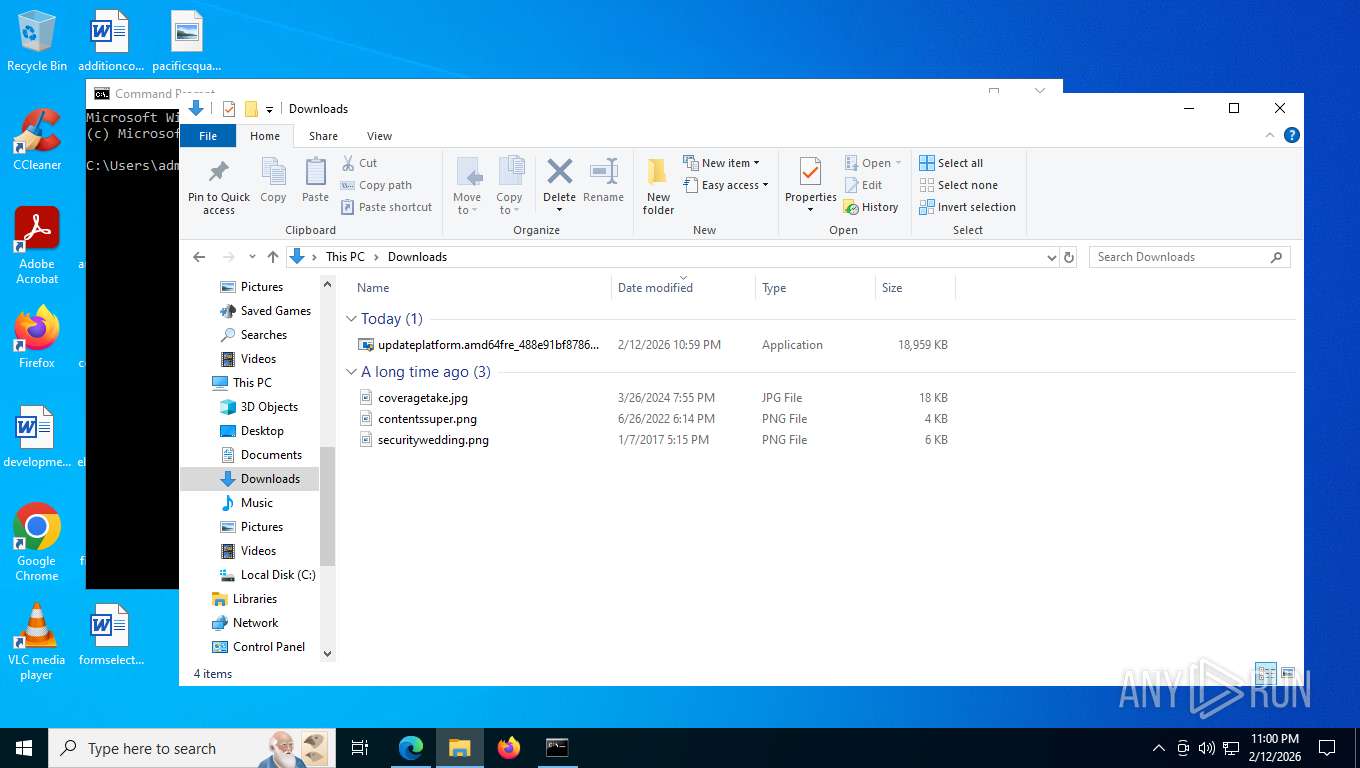Switch to large icons view
Viewport: 1360px width, 768px height.
click(1288, 673)
